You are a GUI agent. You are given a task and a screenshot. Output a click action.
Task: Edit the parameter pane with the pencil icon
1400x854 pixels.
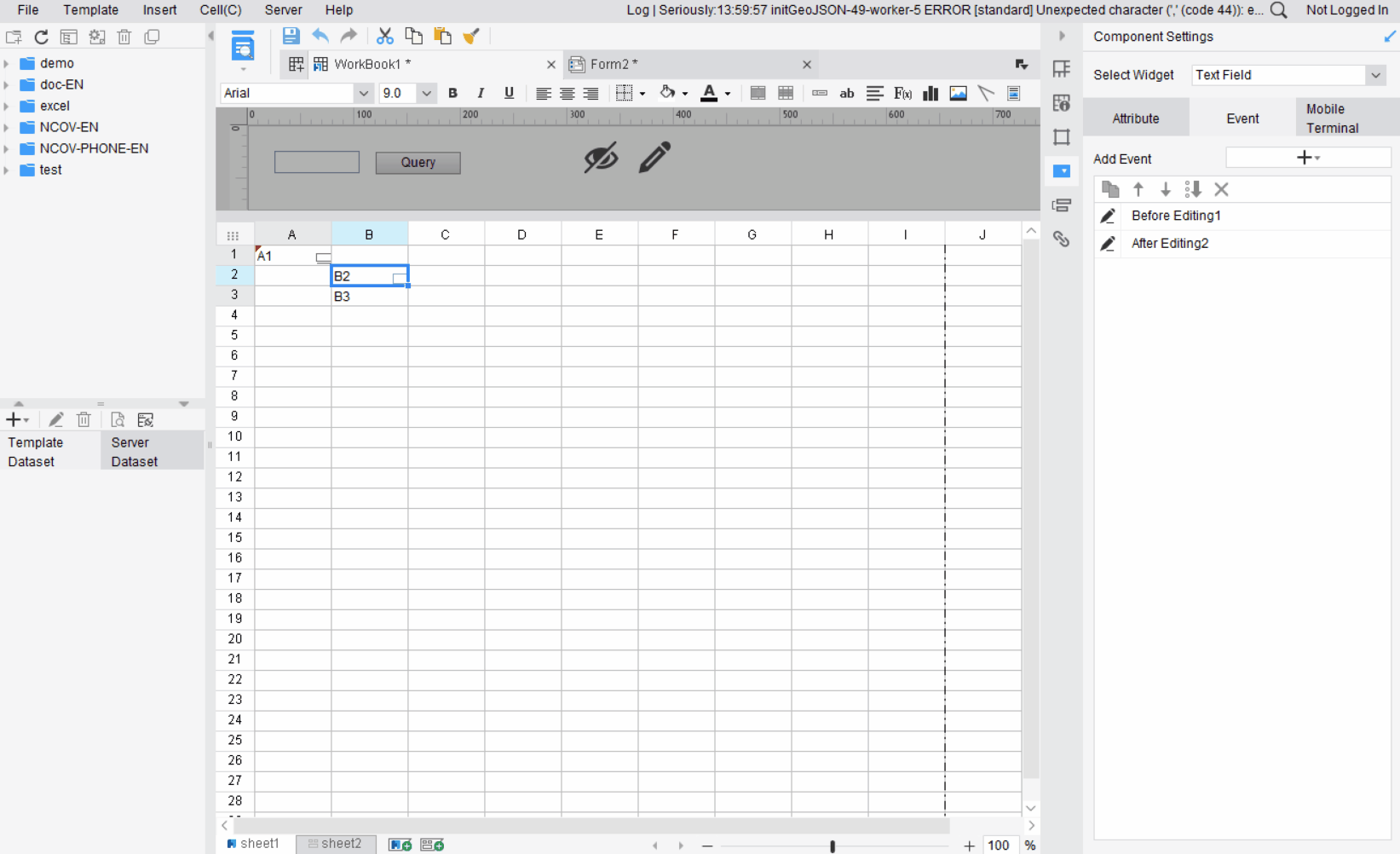(x=654, y=157)
